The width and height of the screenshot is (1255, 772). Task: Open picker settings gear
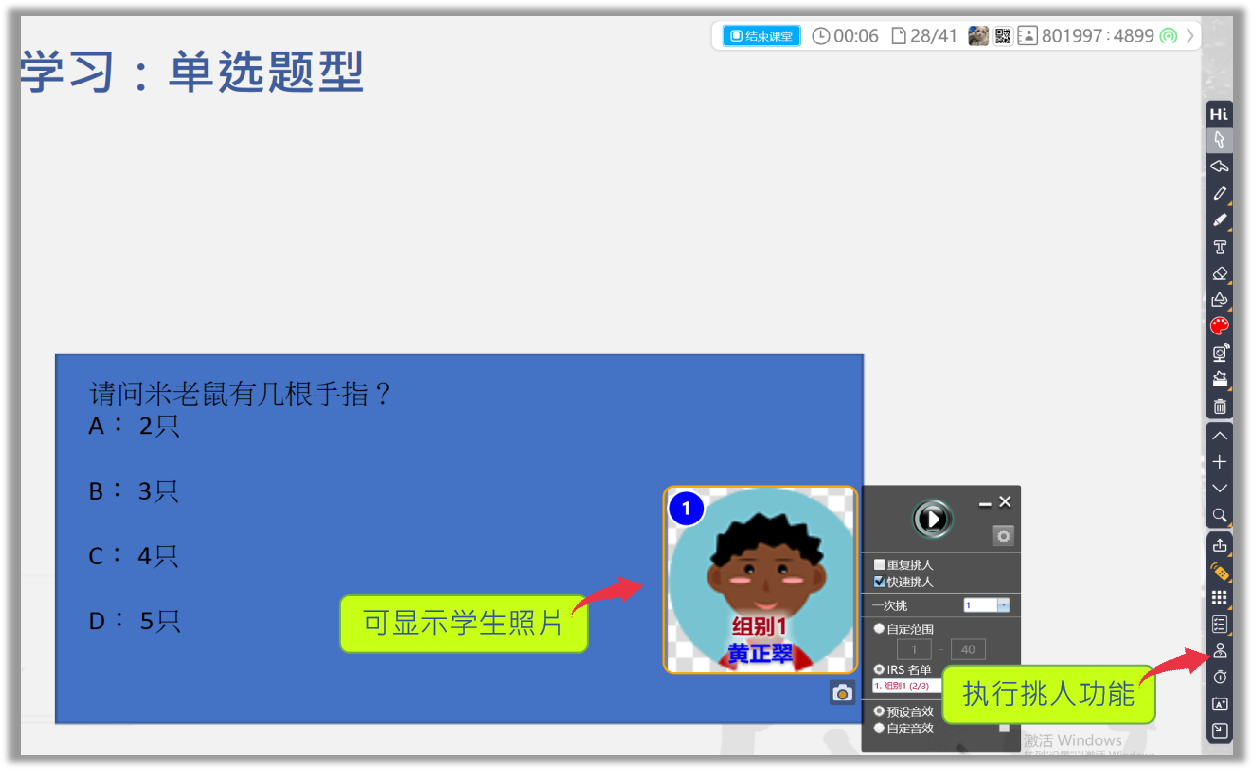click(1003, 536)
